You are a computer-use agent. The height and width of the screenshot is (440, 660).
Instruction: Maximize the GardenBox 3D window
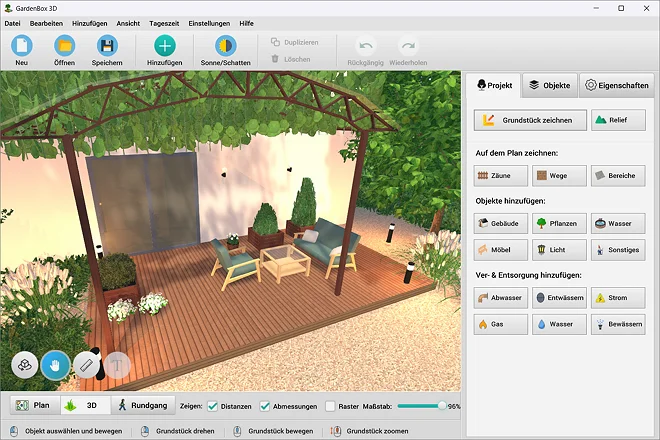click(x=621, y=8)
